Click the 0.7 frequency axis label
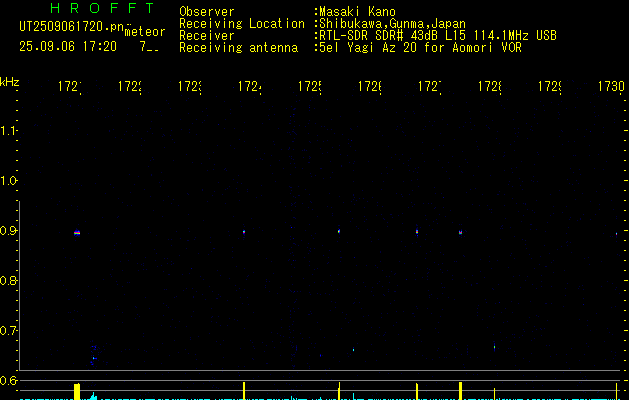The image size is (629, 400). click(9, 331)
